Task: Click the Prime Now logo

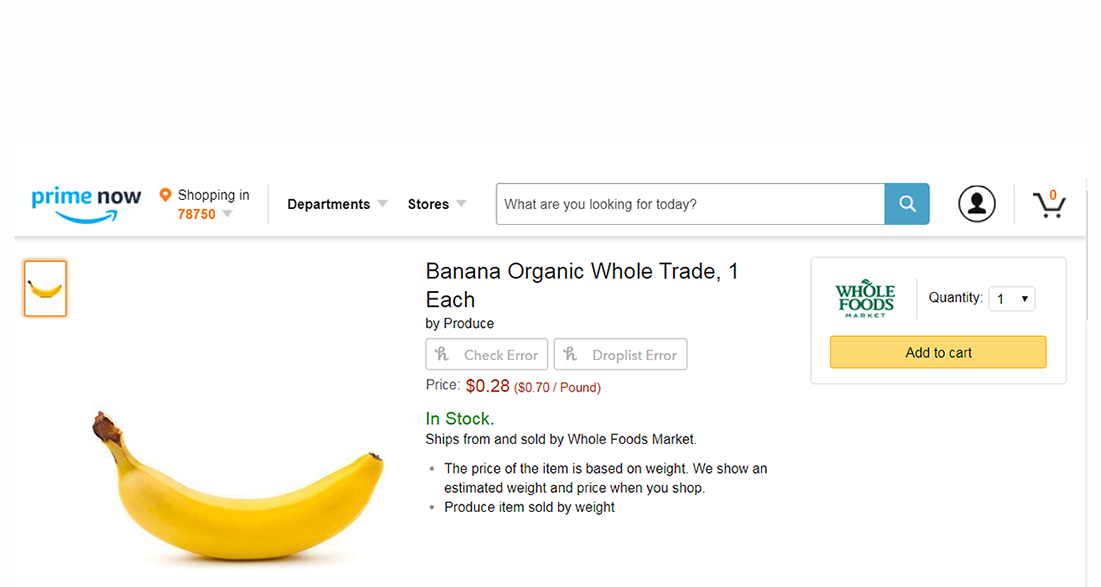Action: pyautogui.click(x=86, y=203)
